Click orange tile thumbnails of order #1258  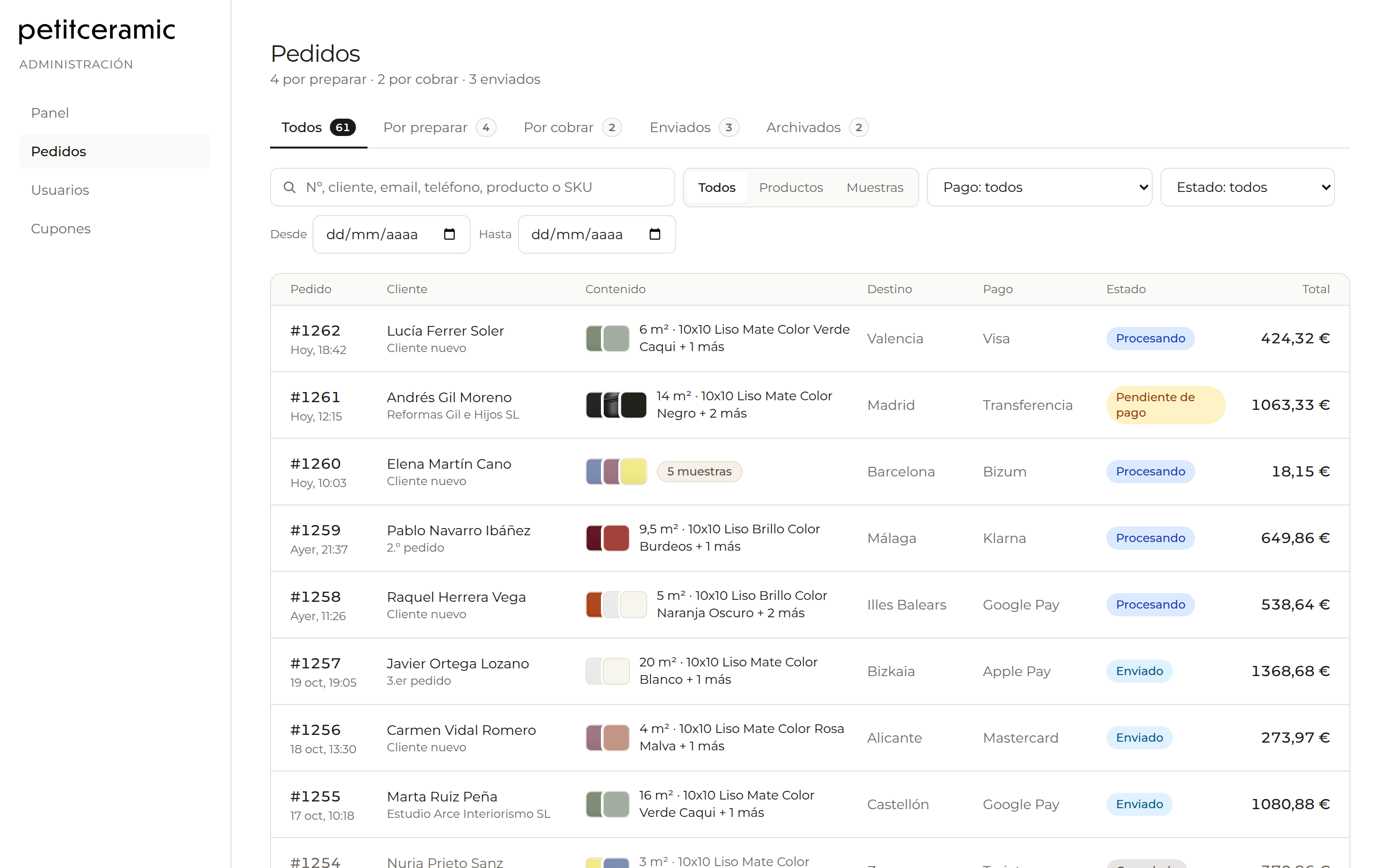616,605
